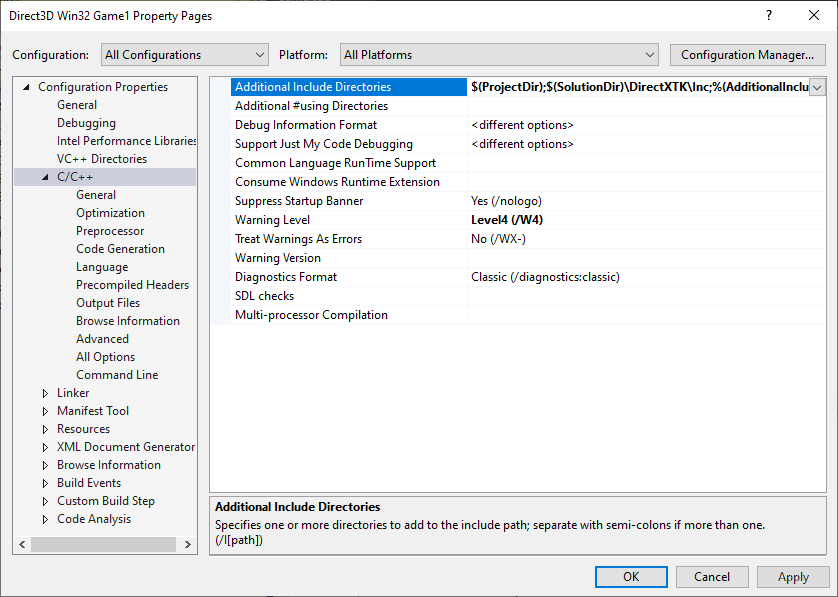Select VC++ Directories page
This screenshot has height=597, width=838.
pos(102,159)
